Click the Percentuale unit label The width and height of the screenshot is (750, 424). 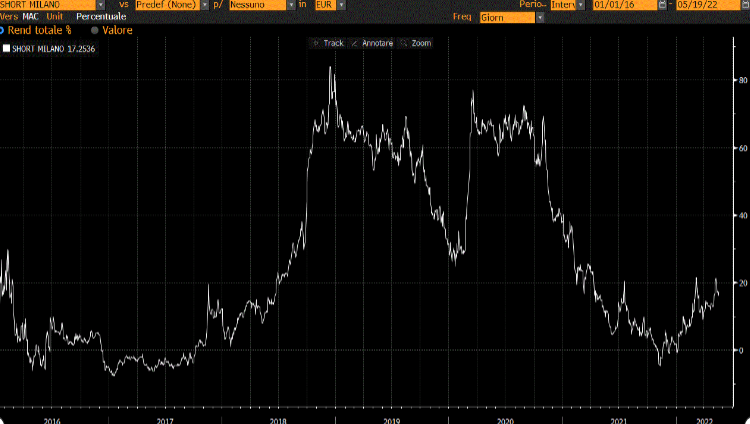pyautogui.click(x=101, y=17)
